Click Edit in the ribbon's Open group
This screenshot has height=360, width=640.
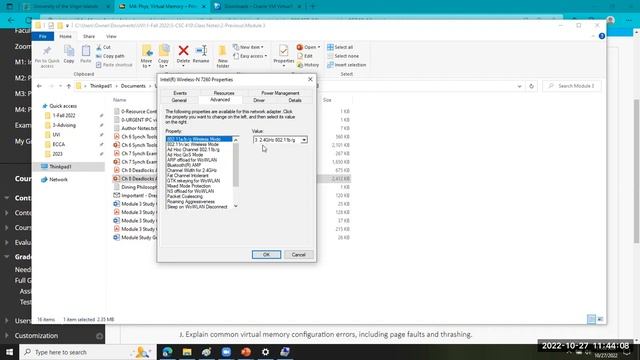coord(304,56)
